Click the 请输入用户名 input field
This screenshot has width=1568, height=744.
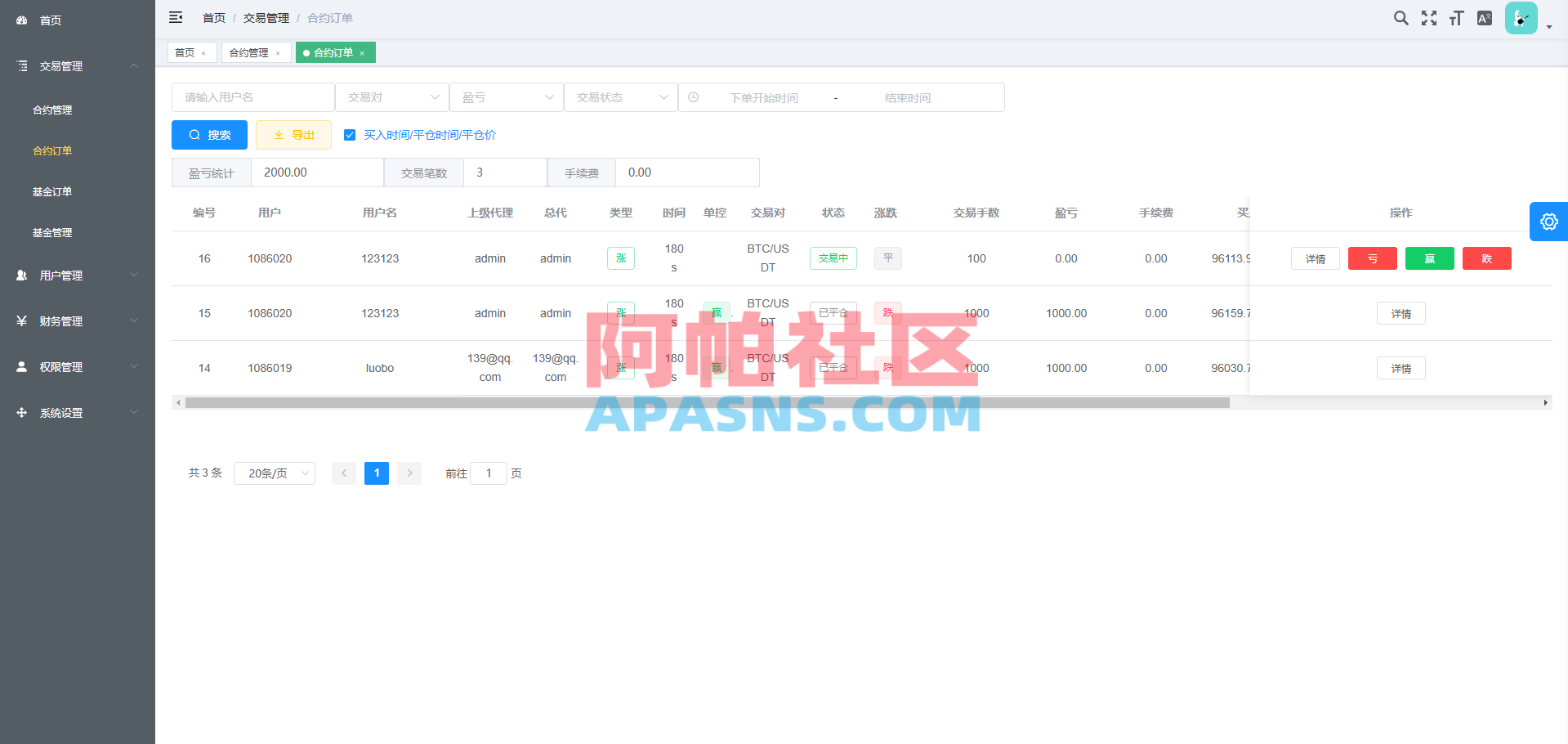click(x=252, y=96)
